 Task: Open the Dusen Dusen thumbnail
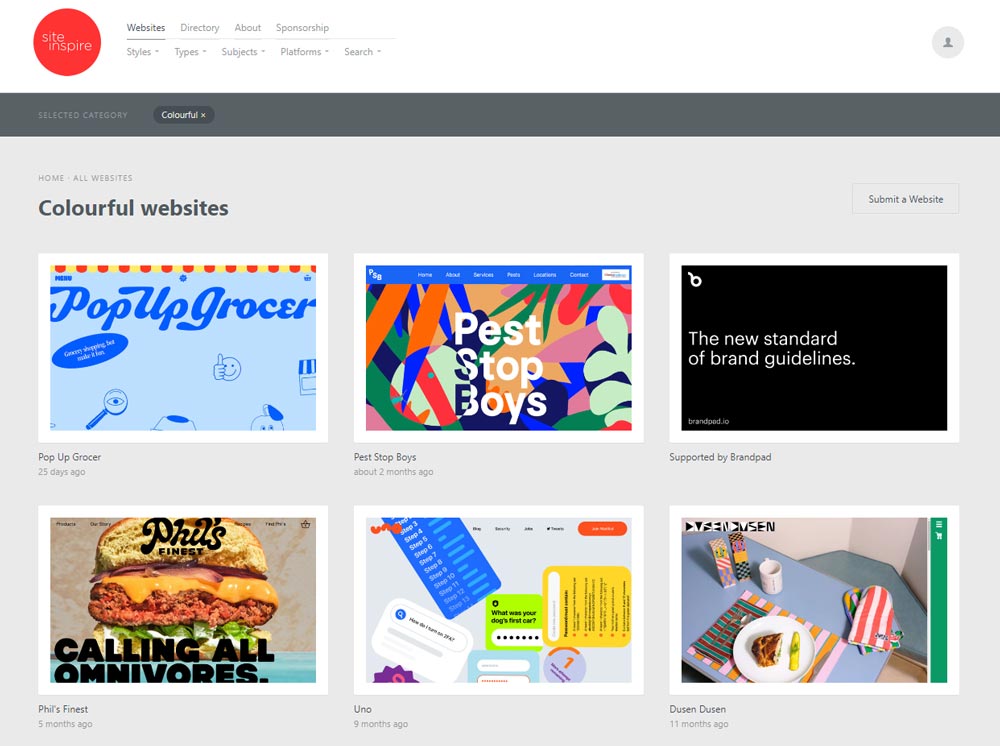tap(814, 600)
